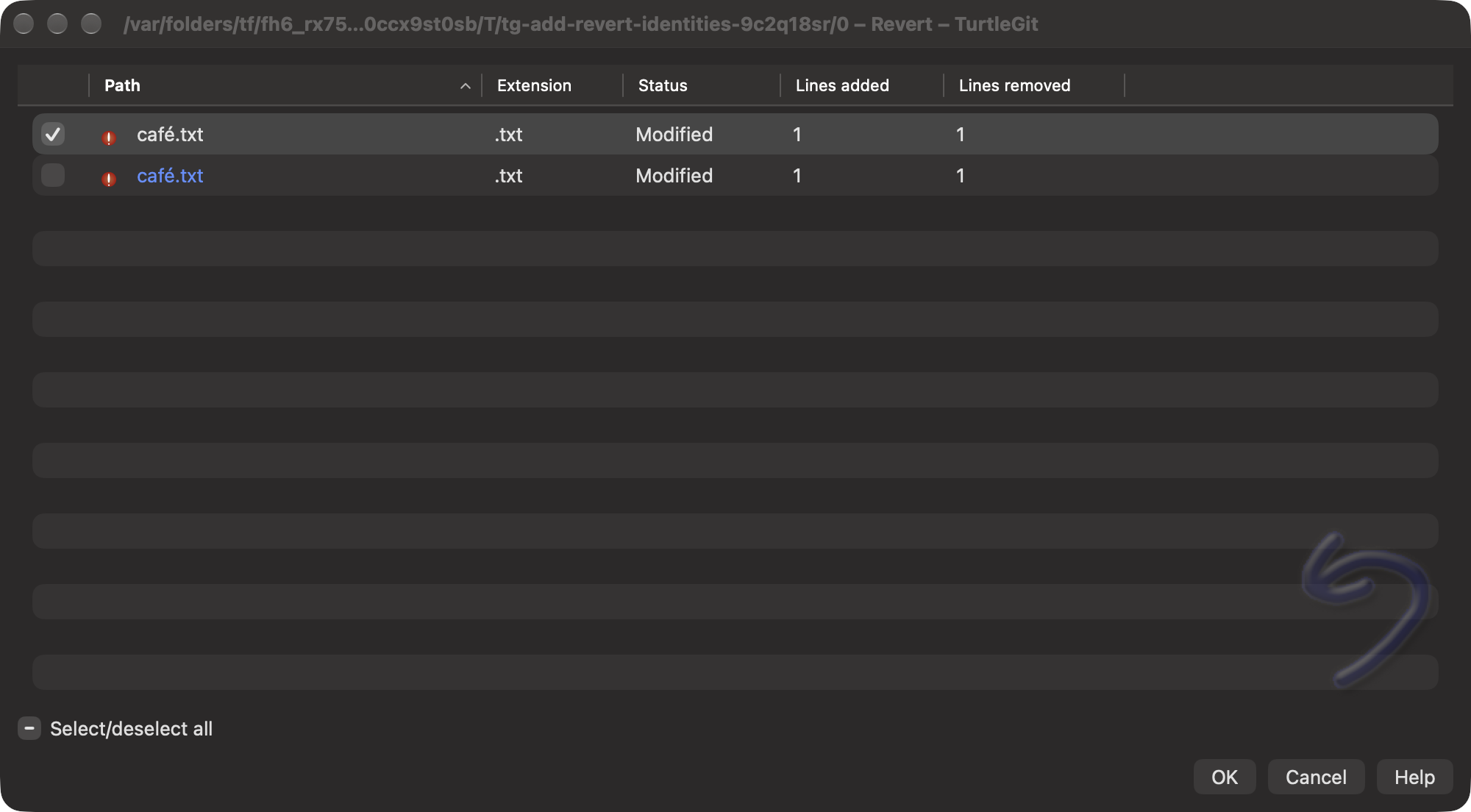The image size is (1471, 812).
Task: Click lines added value in the checked row
Action: point(797,135)
